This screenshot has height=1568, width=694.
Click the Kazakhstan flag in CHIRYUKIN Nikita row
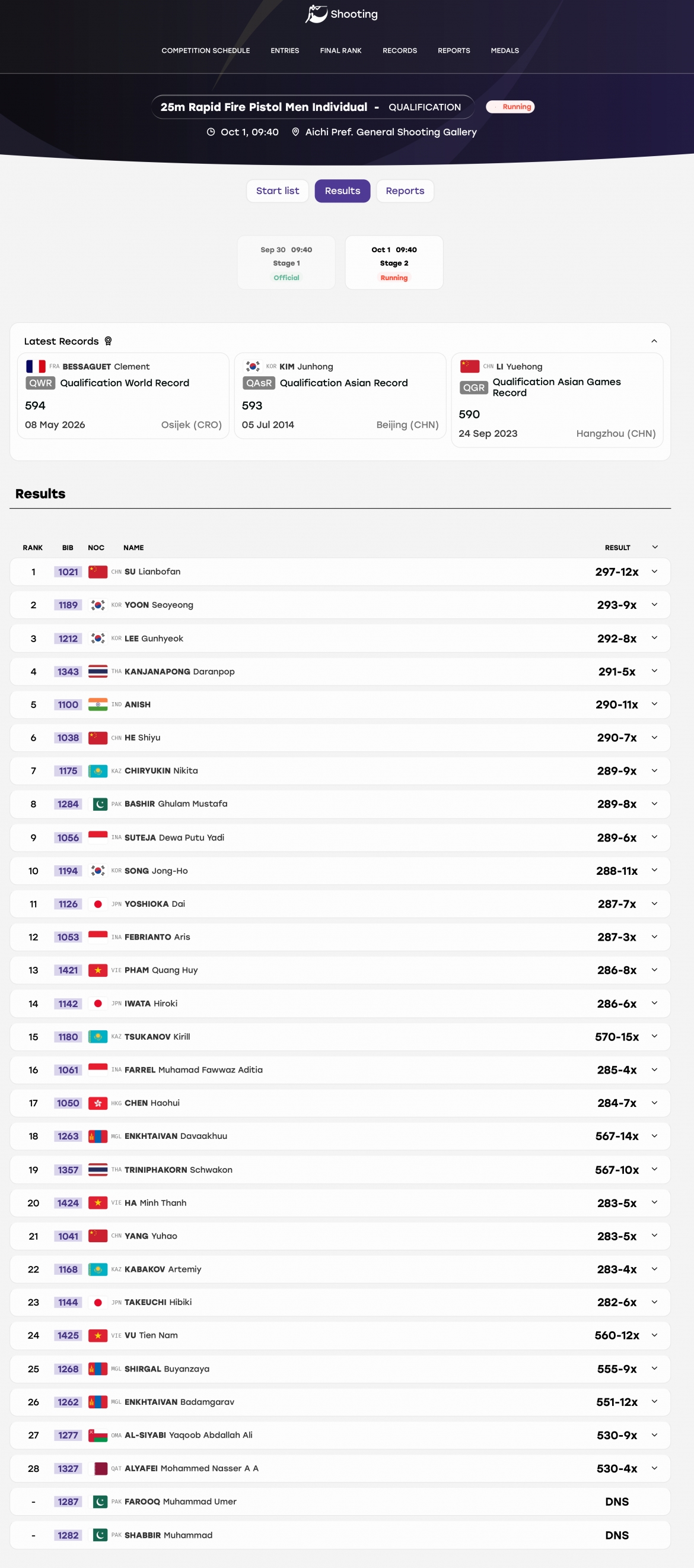[98, 770]
